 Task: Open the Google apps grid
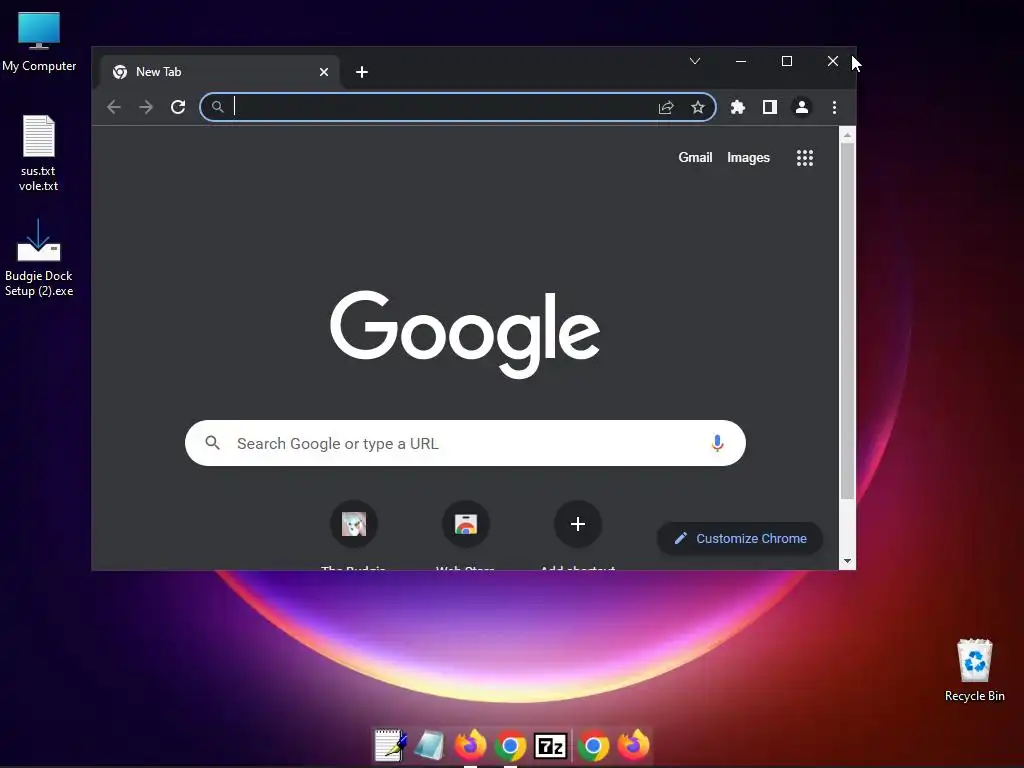805,157
